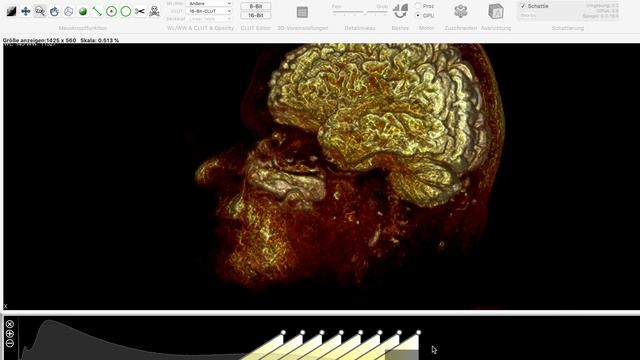
Task: Select the blue four-arrow move tool
Action: pyautogui.click(x=26, y=11)
